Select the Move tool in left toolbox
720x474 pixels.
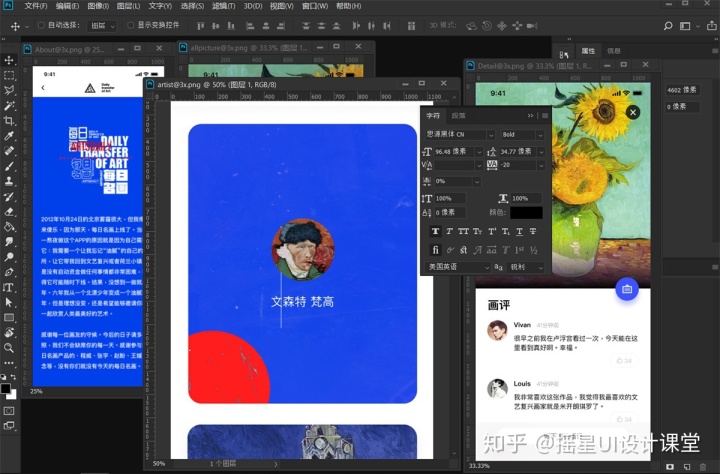[9, 60]
